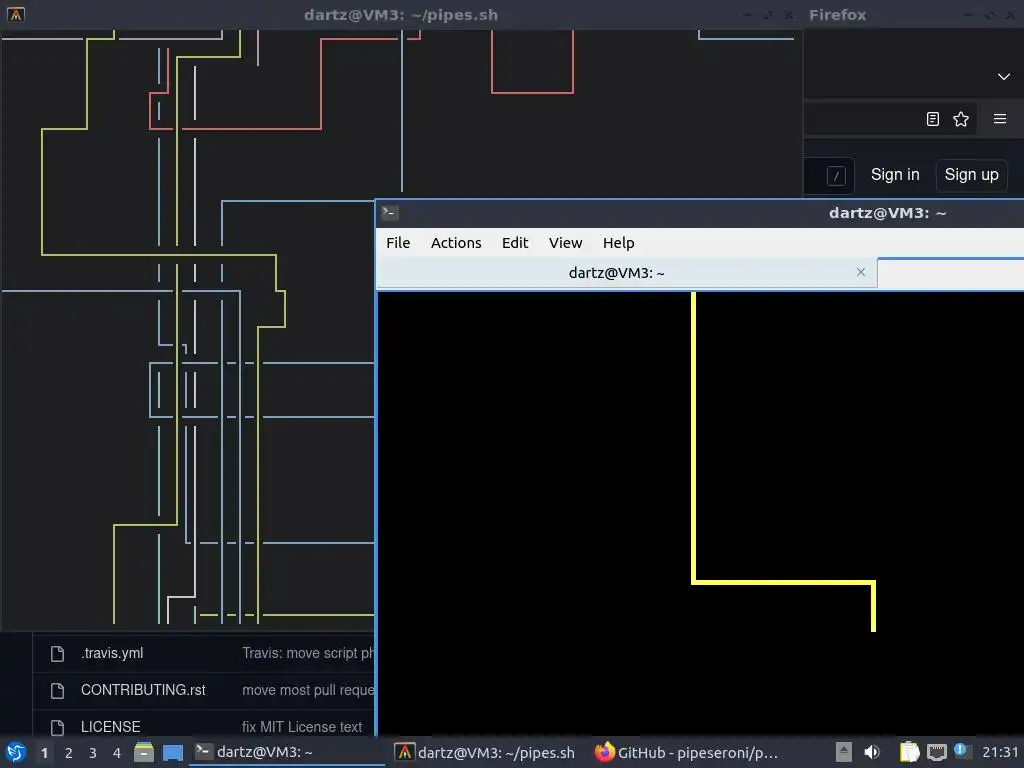Open the update notifier tray icon
The height and width of the screenshot is (768, 1024).
[x=961, y=750]
